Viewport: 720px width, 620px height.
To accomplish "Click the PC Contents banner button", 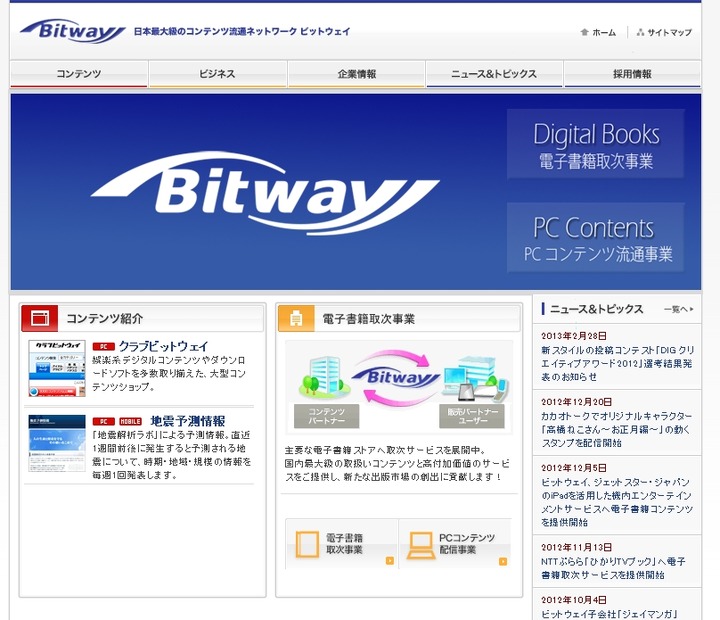I will [595, 237].
